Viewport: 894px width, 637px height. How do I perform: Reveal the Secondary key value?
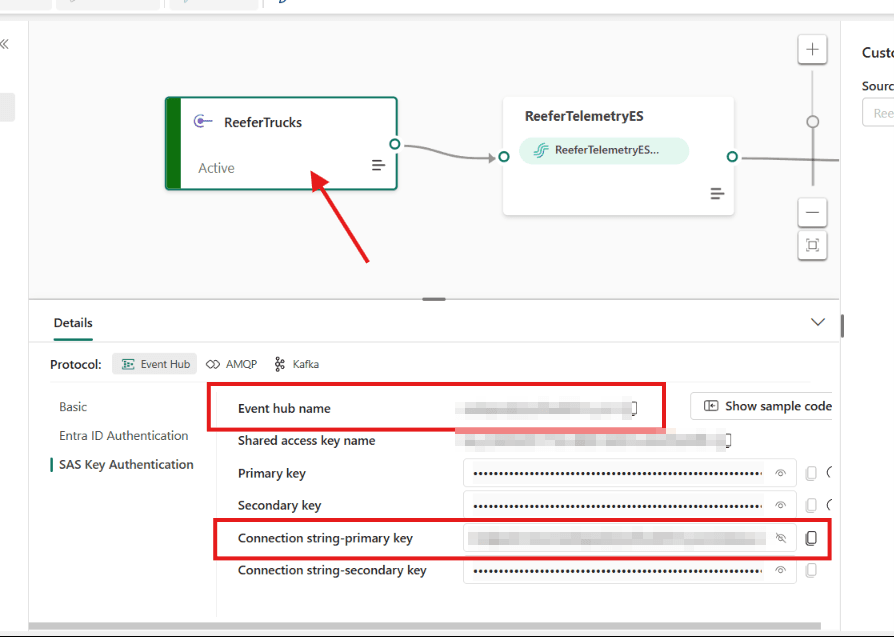tap(781, 505)
